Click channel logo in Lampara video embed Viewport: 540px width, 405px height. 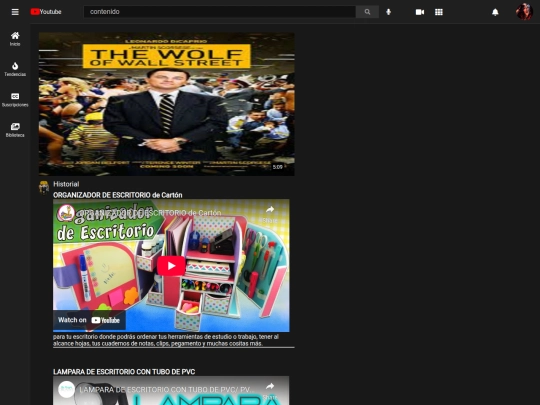pyautogui.click(x=66, y=390)
